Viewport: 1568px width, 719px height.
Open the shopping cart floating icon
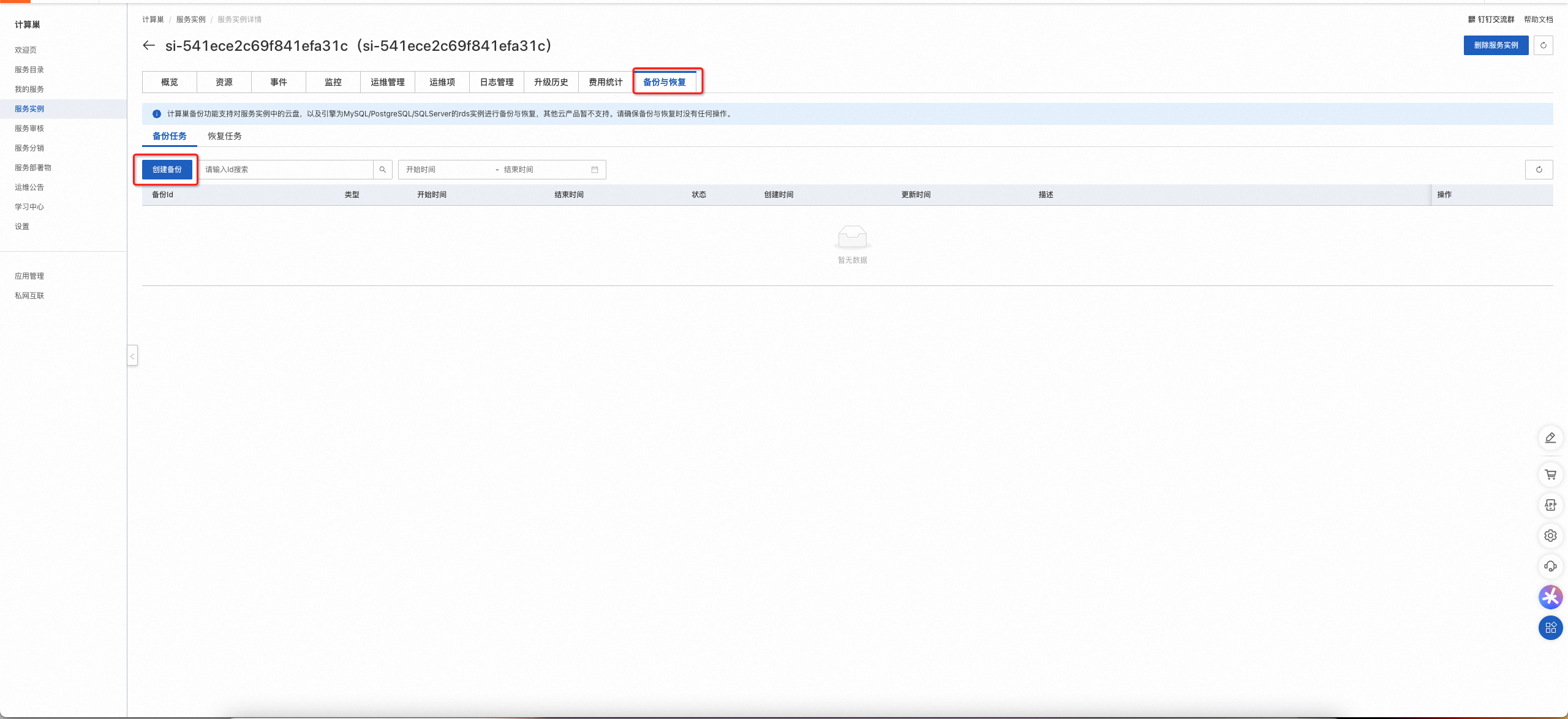coord(1550,475)
